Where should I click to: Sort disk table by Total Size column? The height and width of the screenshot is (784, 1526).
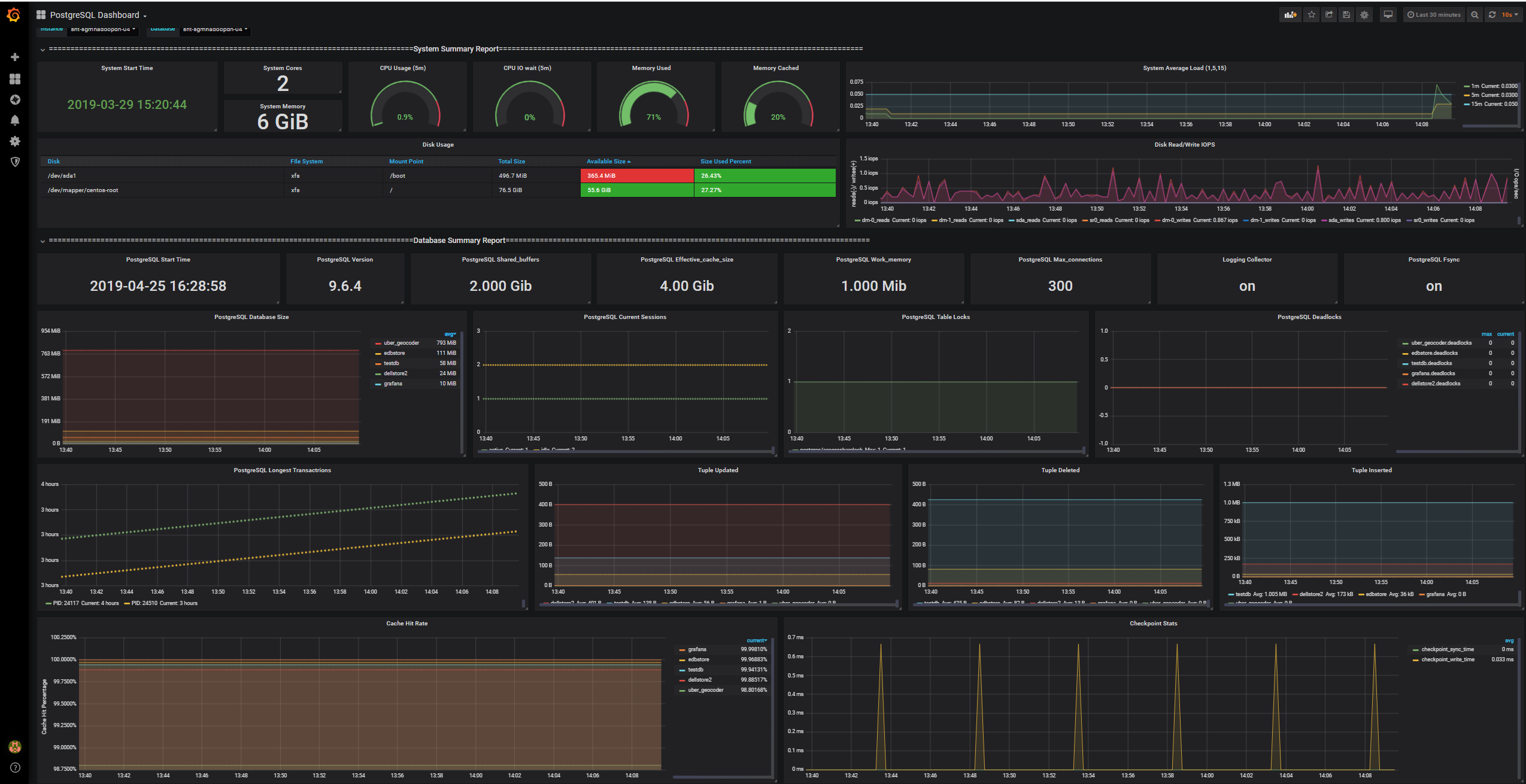point(511,162)
